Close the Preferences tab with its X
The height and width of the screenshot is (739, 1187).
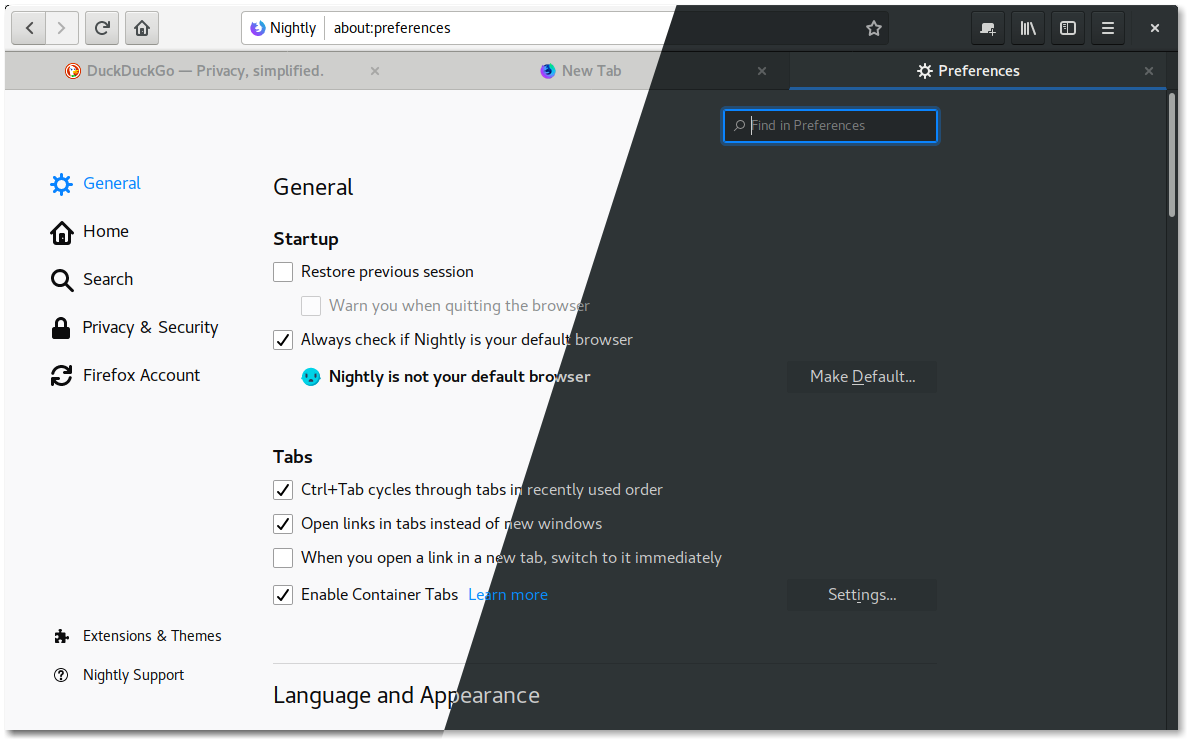[1148, 71]
